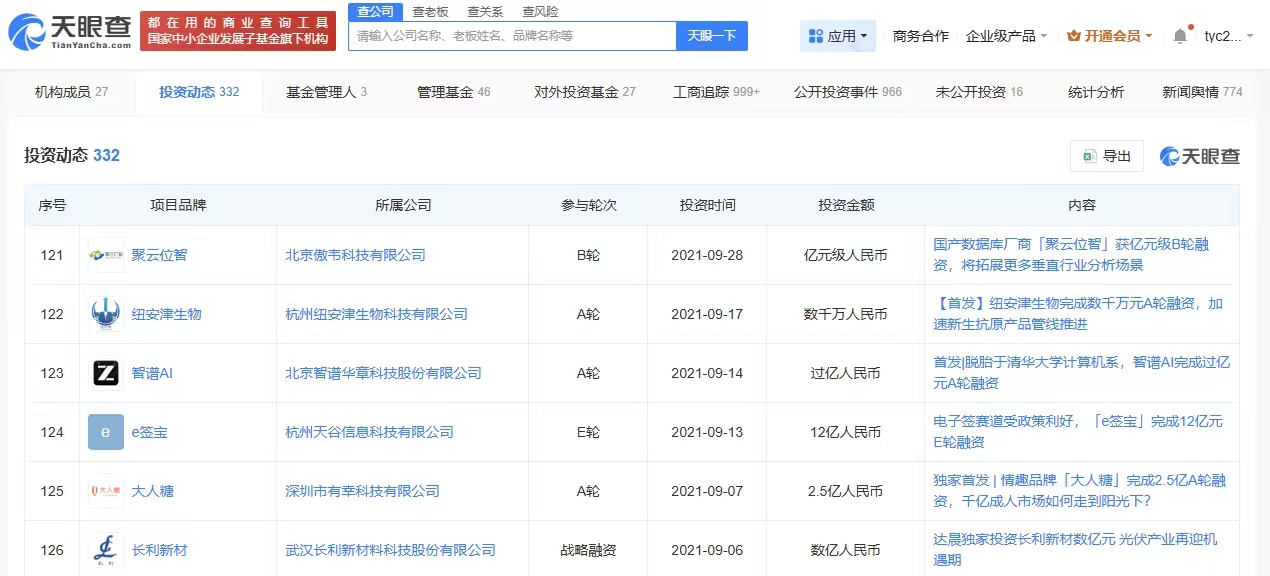The height and width of the screenshot is (576, 1270).
Task: Click the e签宝 blue logo icon
Action: point(106,432)
